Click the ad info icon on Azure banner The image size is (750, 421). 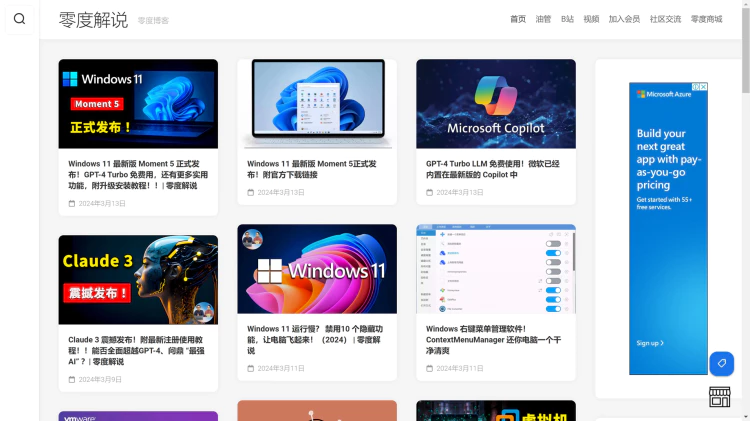click(x=696, y=87)
